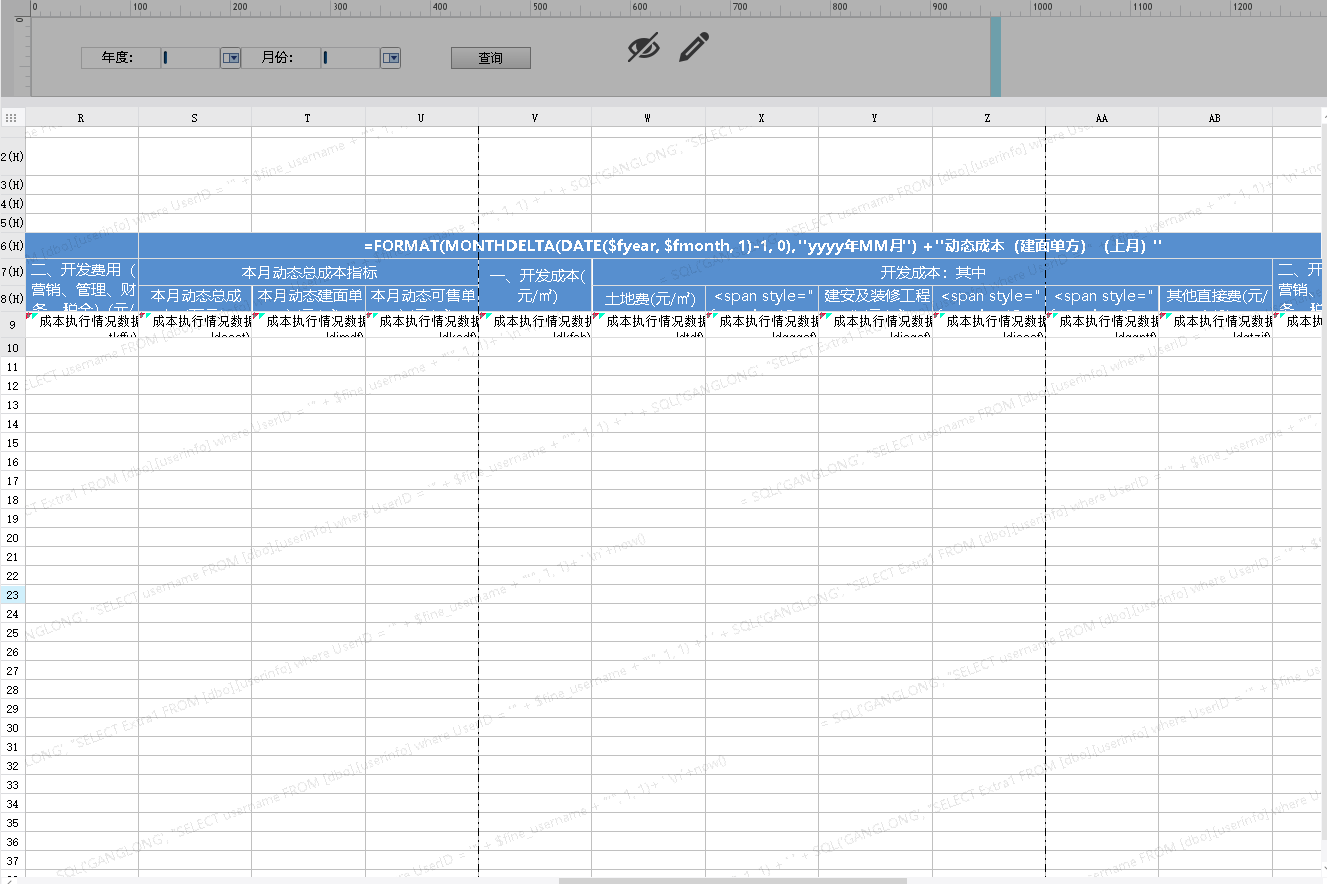
Task: Select row header 37
Action: (12, 861)
